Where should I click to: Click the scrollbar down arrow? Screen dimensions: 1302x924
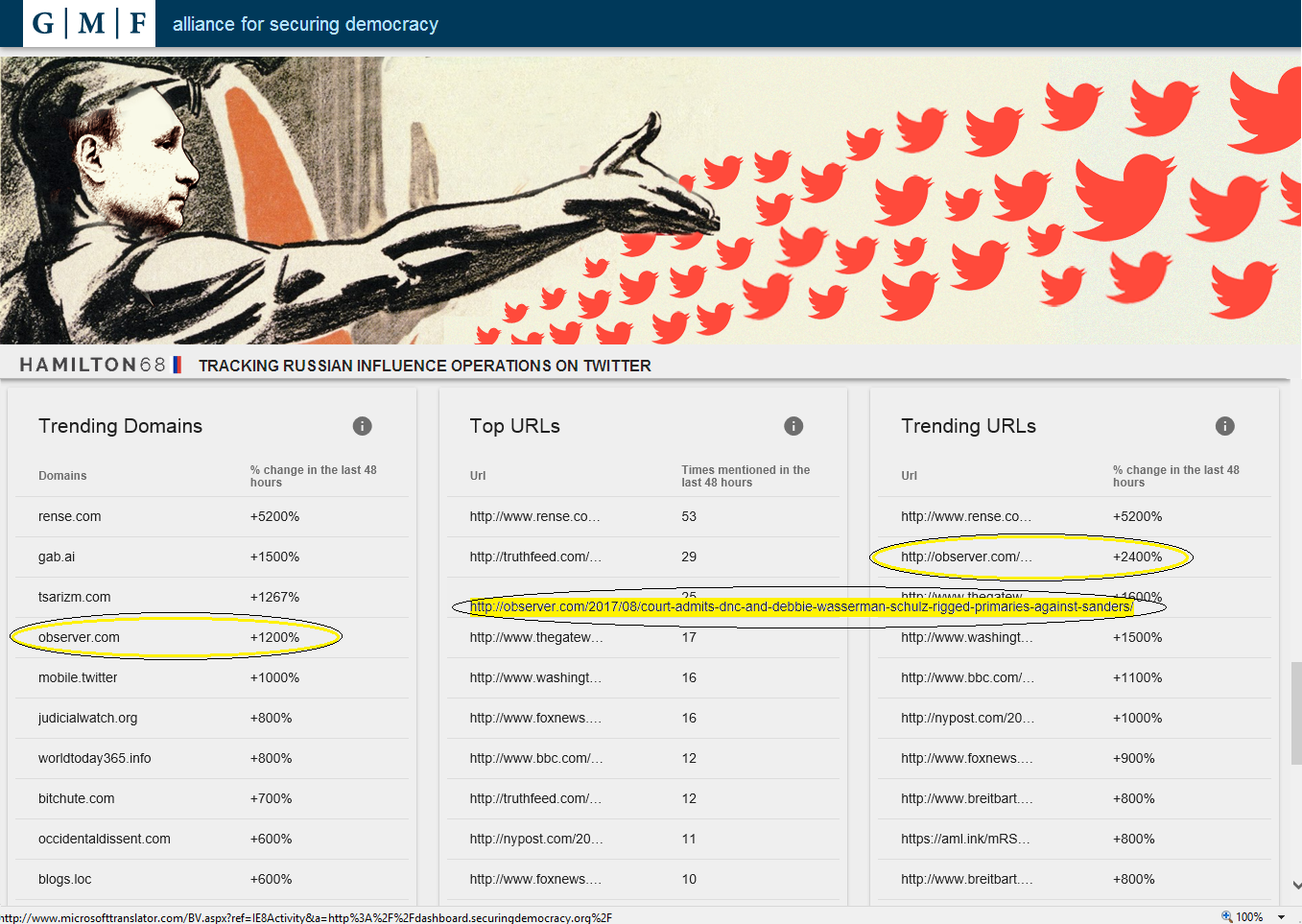point(1296,886)
